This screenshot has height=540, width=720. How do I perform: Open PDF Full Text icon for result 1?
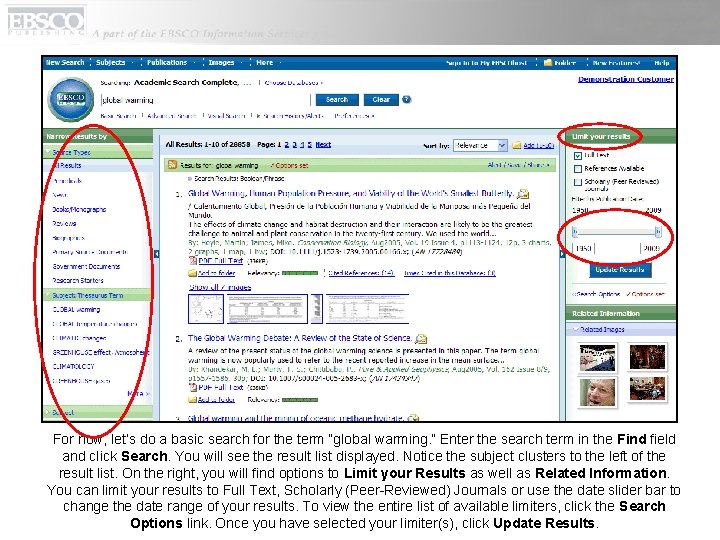[x=193, y=261]
